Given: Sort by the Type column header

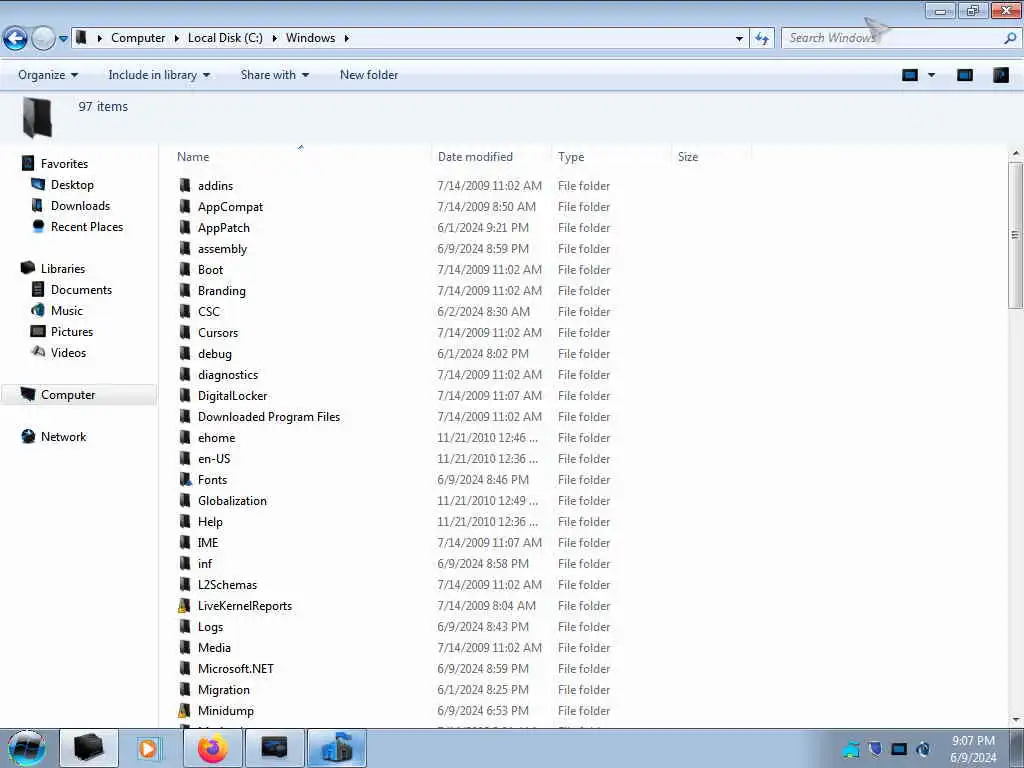Looking at the screenshot, I should tap(571, 157).
